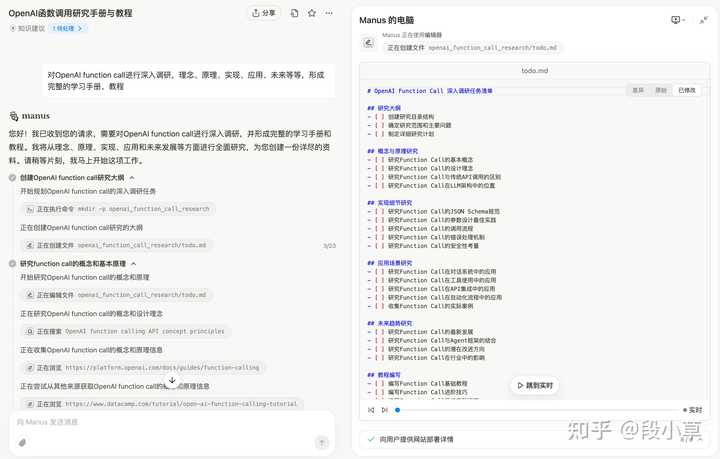Open the screen view dropdown in Manus 的电脑
Screen dimensions: 720x459
click(678, 20)
